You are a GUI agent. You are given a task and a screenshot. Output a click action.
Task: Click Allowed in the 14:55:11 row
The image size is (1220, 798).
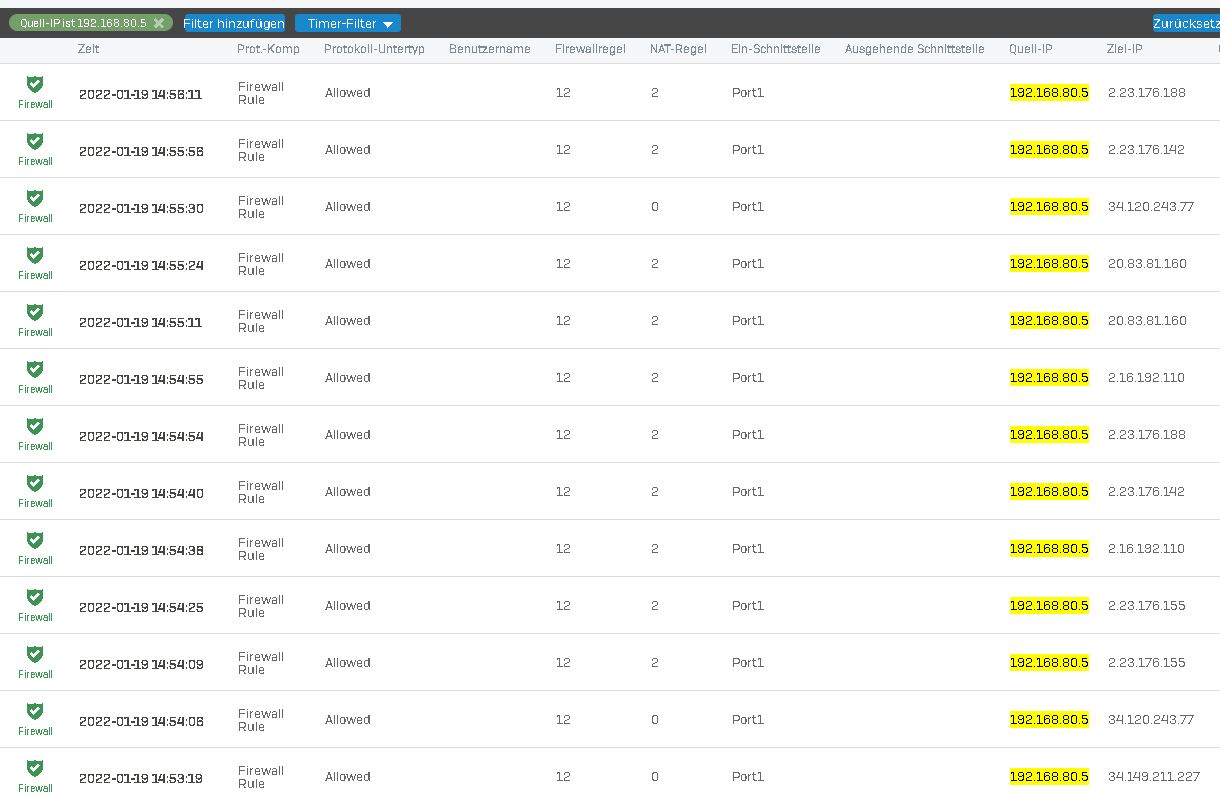pos(348,320)
